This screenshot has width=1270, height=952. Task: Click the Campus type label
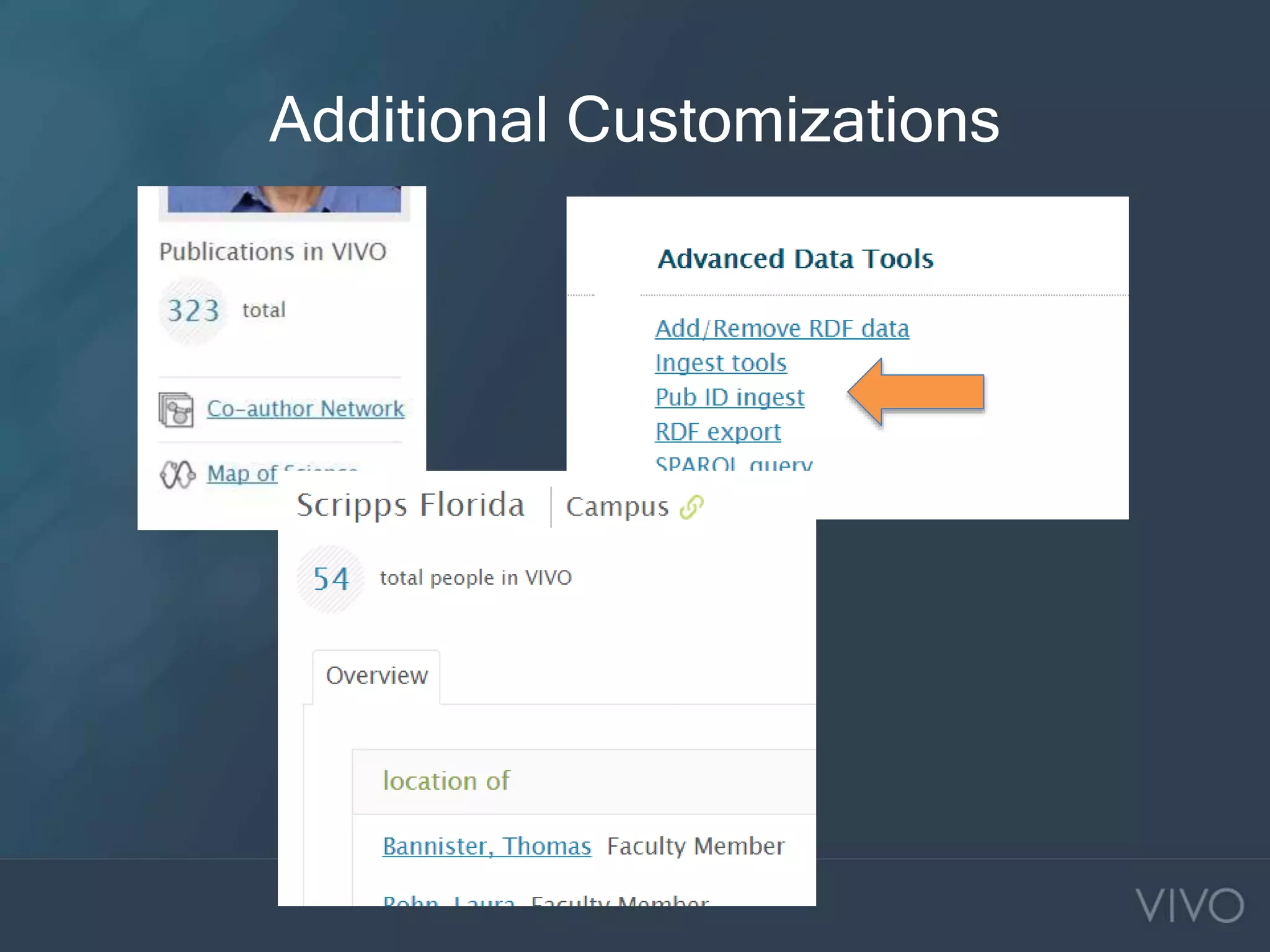[618, 507]
